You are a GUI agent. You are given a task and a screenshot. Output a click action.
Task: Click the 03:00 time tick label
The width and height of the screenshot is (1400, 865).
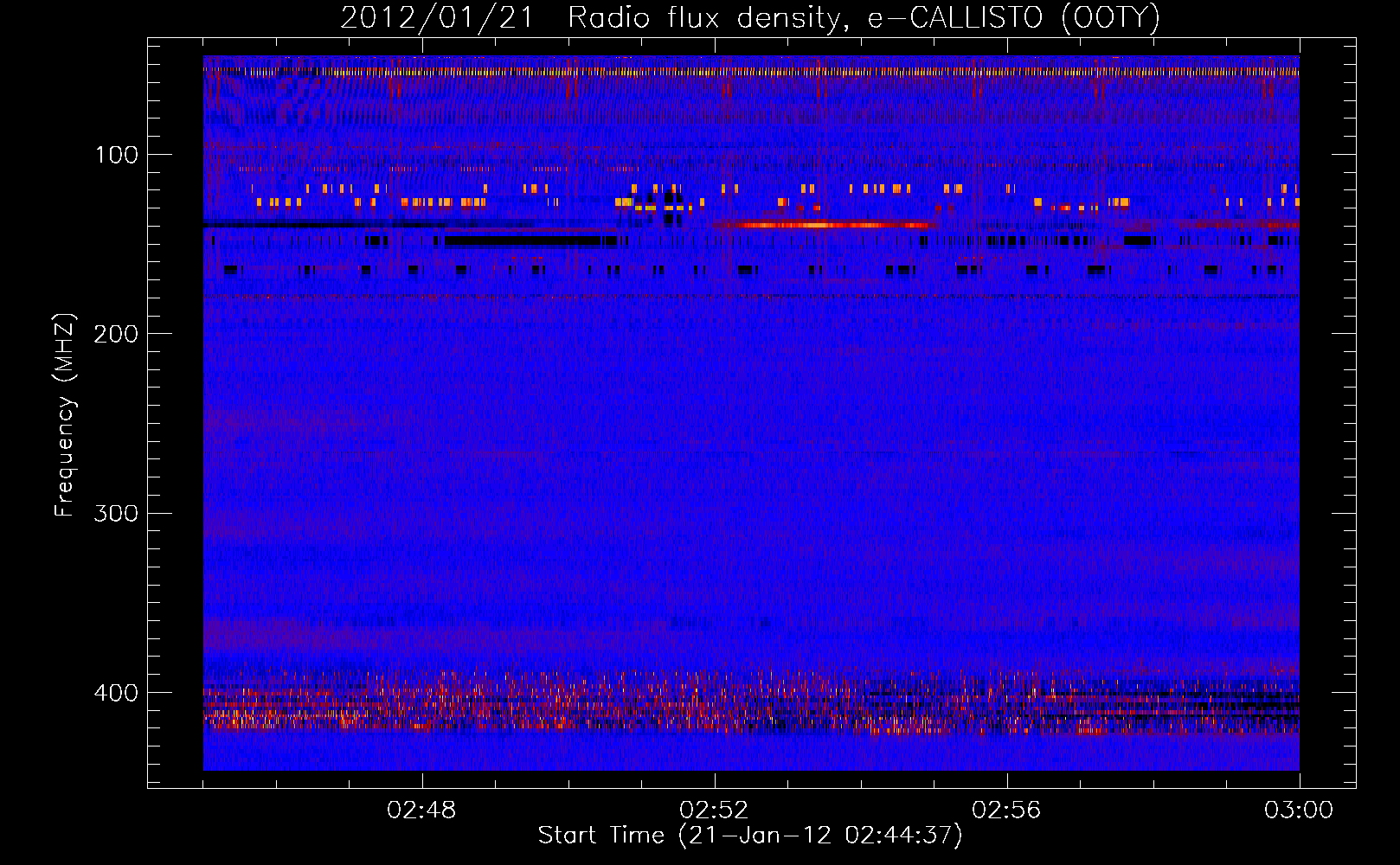pyautogui.click(x=1300, y=811)
